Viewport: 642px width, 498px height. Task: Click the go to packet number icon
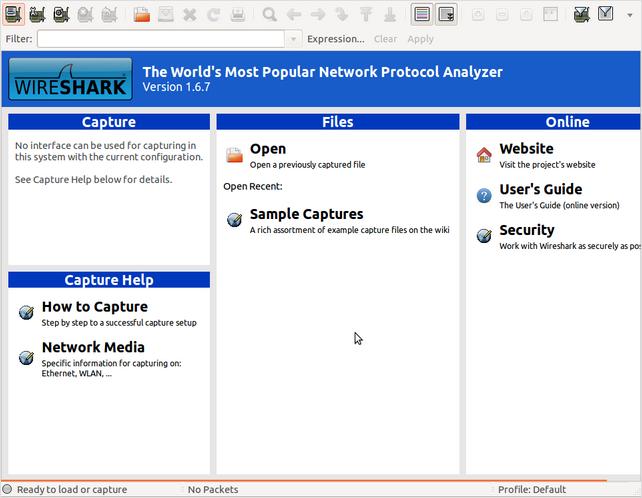click(342, 15)
